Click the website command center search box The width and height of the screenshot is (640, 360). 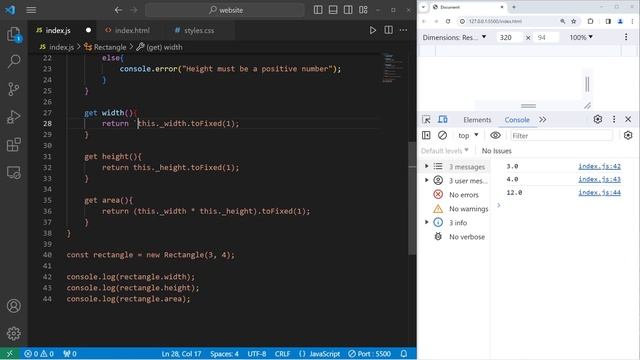point(225,10)
